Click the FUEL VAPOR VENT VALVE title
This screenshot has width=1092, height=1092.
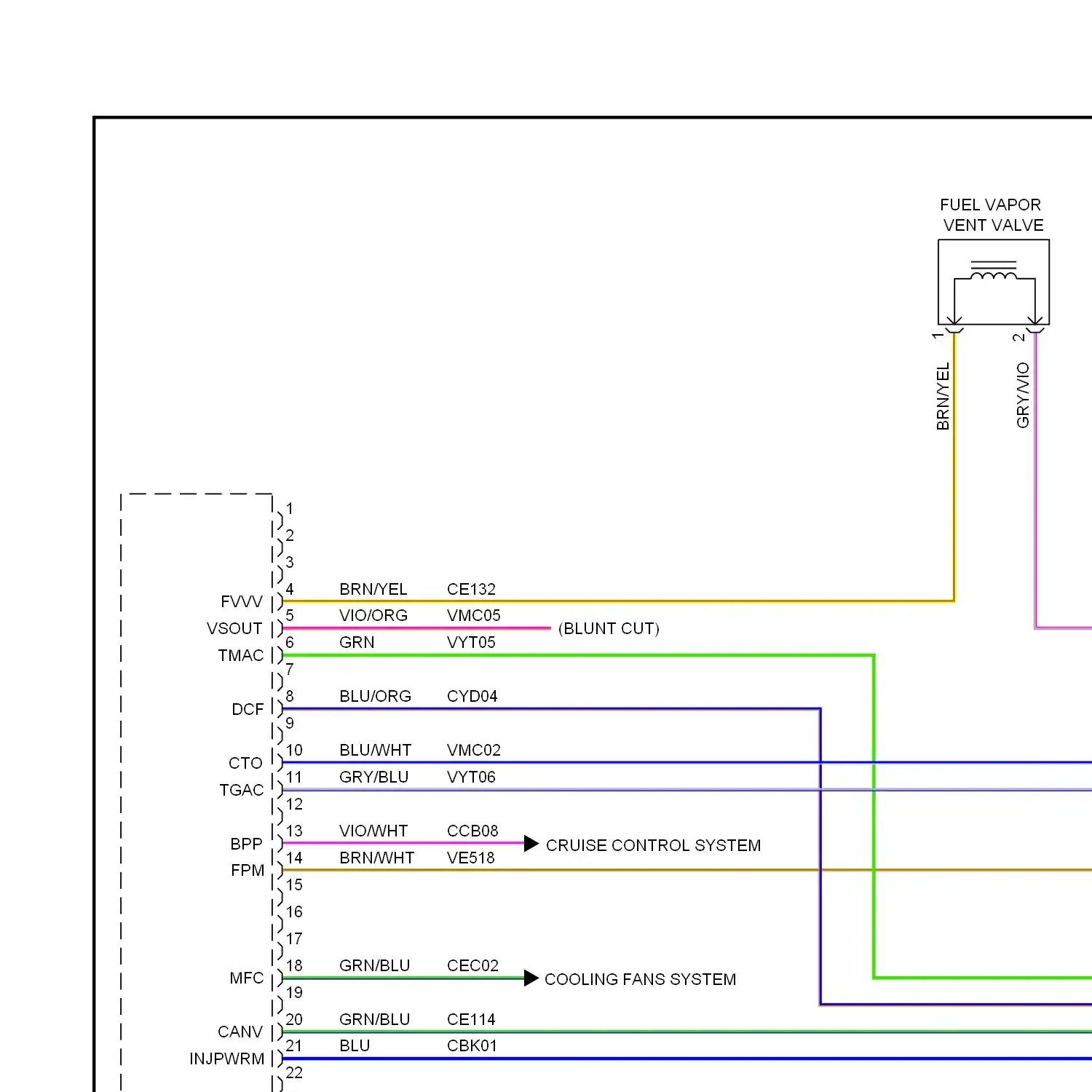(992, 215)
